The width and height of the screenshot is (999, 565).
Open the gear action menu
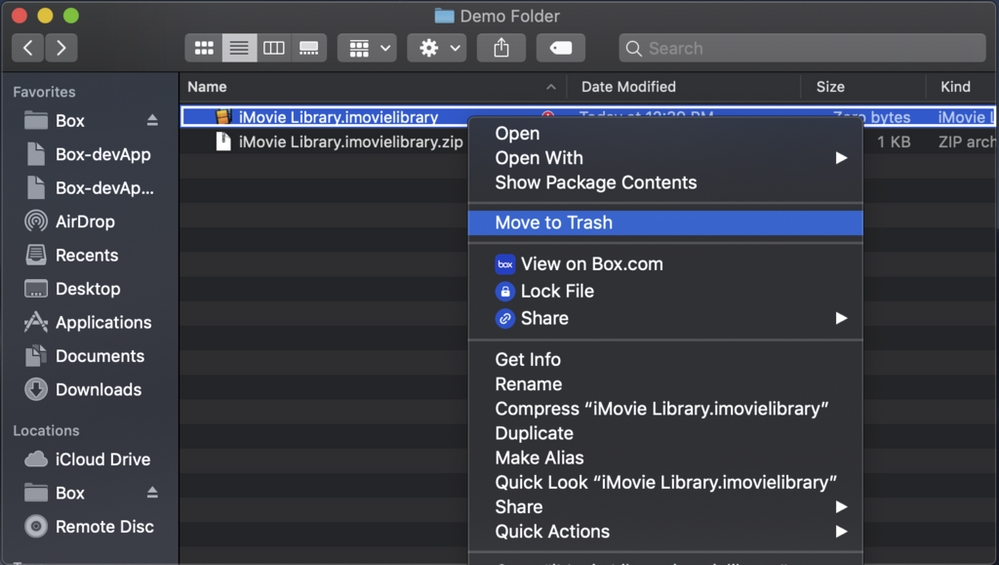click(437, 48)
